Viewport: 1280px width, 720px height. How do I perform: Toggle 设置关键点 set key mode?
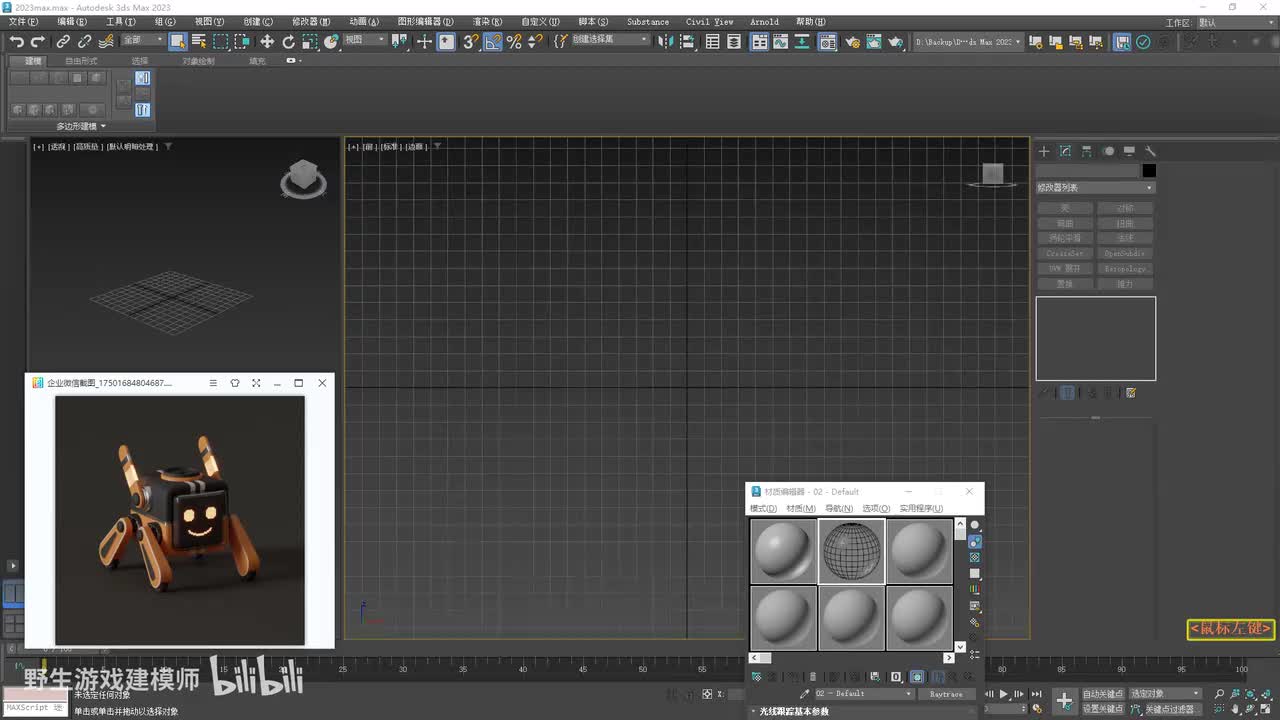pyautogui.click(x=1102, y=708)
